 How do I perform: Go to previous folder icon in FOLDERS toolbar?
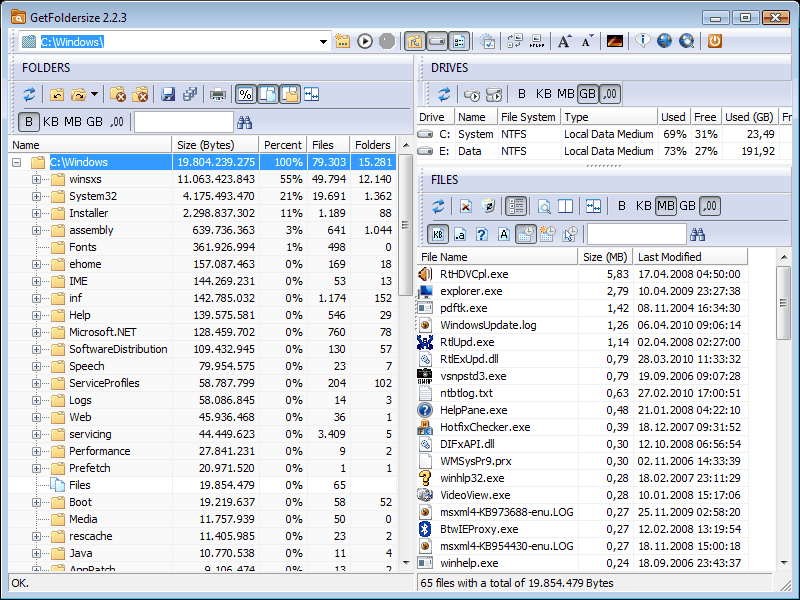coord(57,94)
